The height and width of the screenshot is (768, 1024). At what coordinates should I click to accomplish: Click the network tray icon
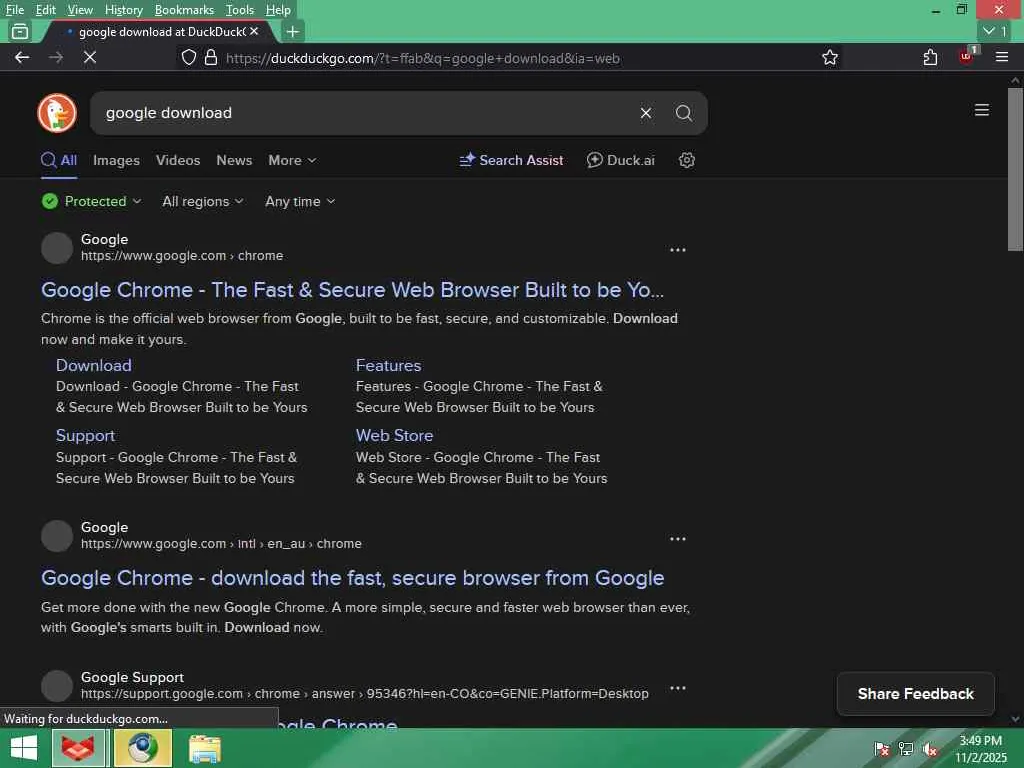(x=905, y=749)
